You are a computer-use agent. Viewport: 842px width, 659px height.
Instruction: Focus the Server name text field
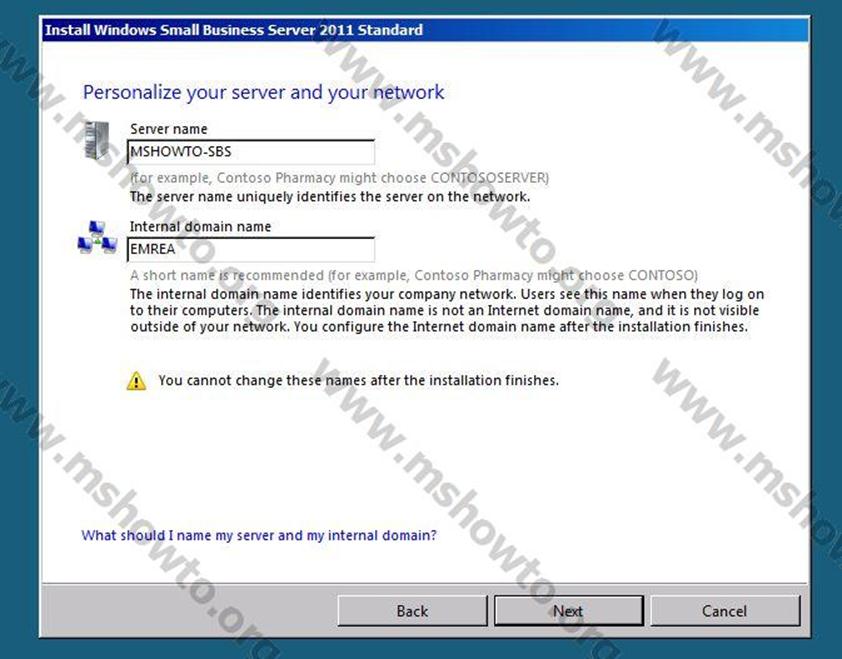point(251,152)
